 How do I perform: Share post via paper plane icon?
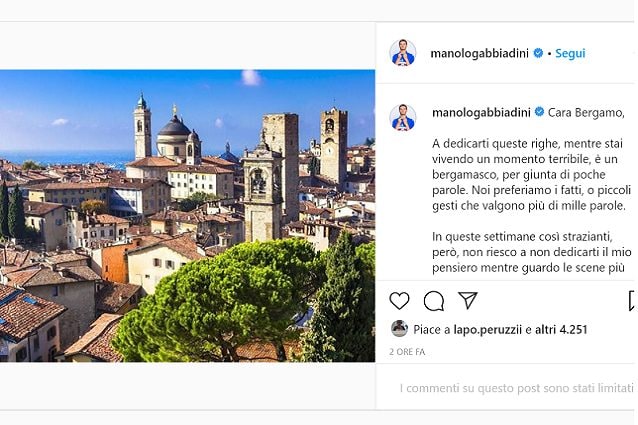tap(468, 301)
